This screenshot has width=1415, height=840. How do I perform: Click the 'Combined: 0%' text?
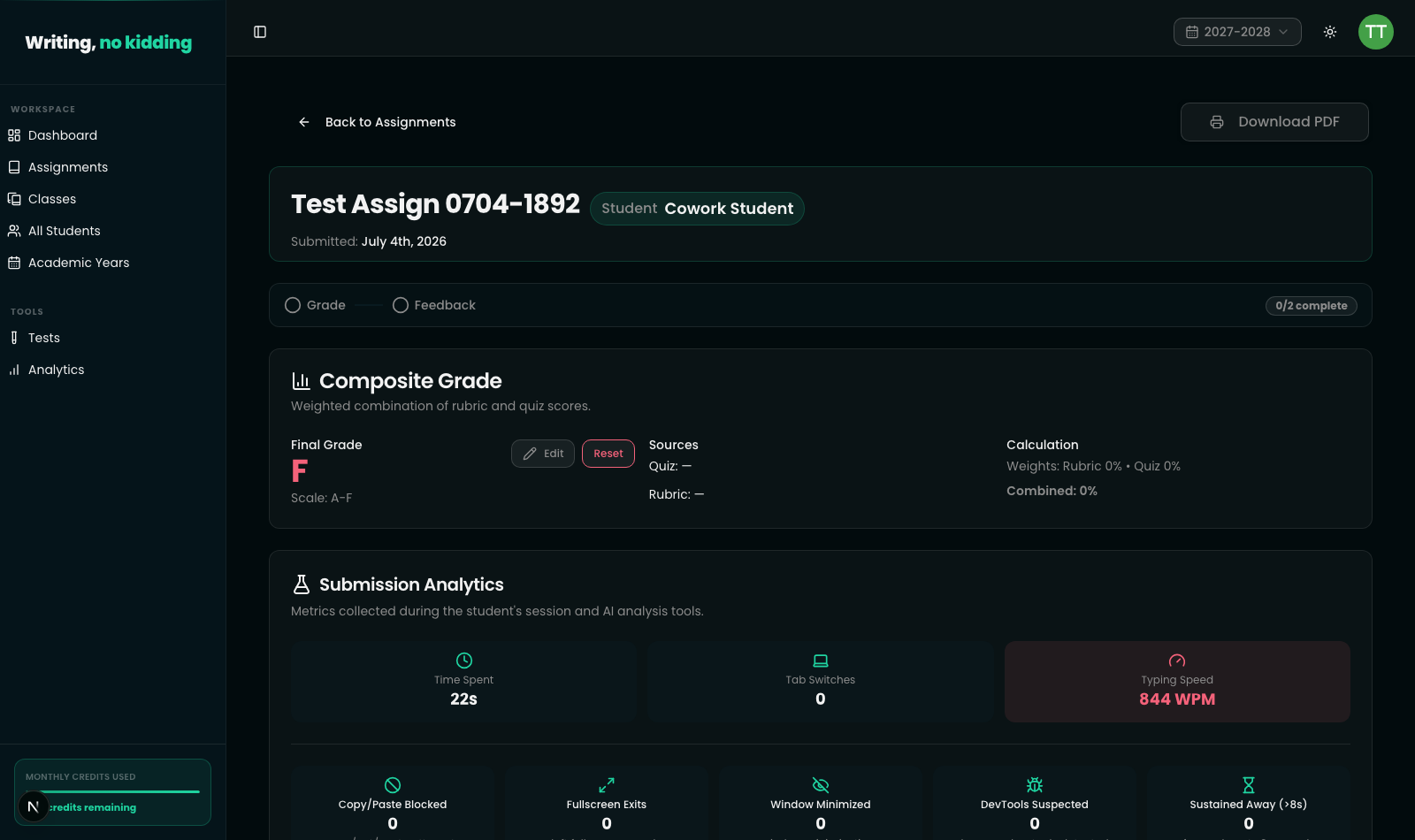click(x=1052, y=491)
